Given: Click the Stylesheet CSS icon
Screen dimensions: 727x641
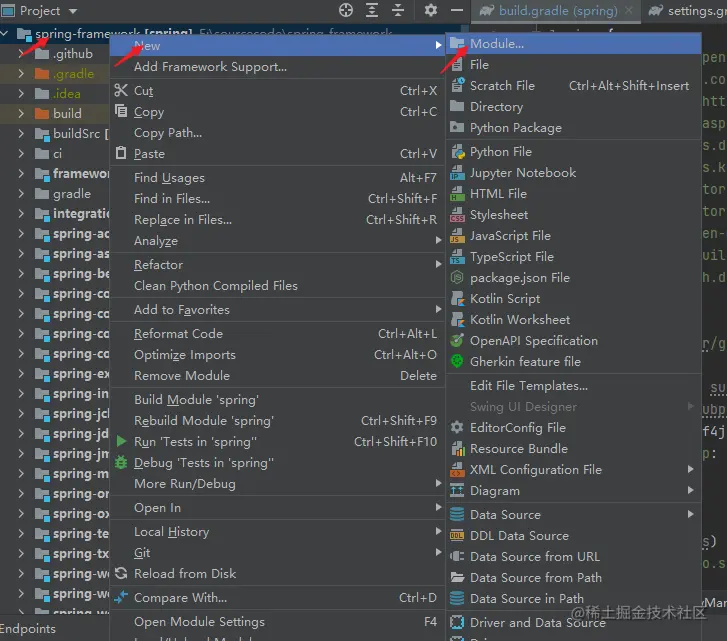Looking at the screenshot, I should [457, 215].
